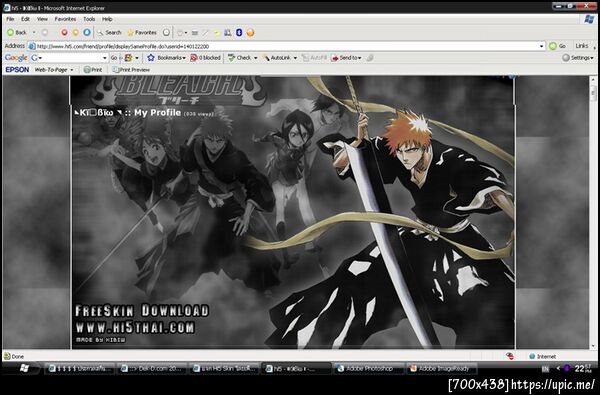Expand the address bar dropdown
Screen dimensions: 600x395
(541, 46)
